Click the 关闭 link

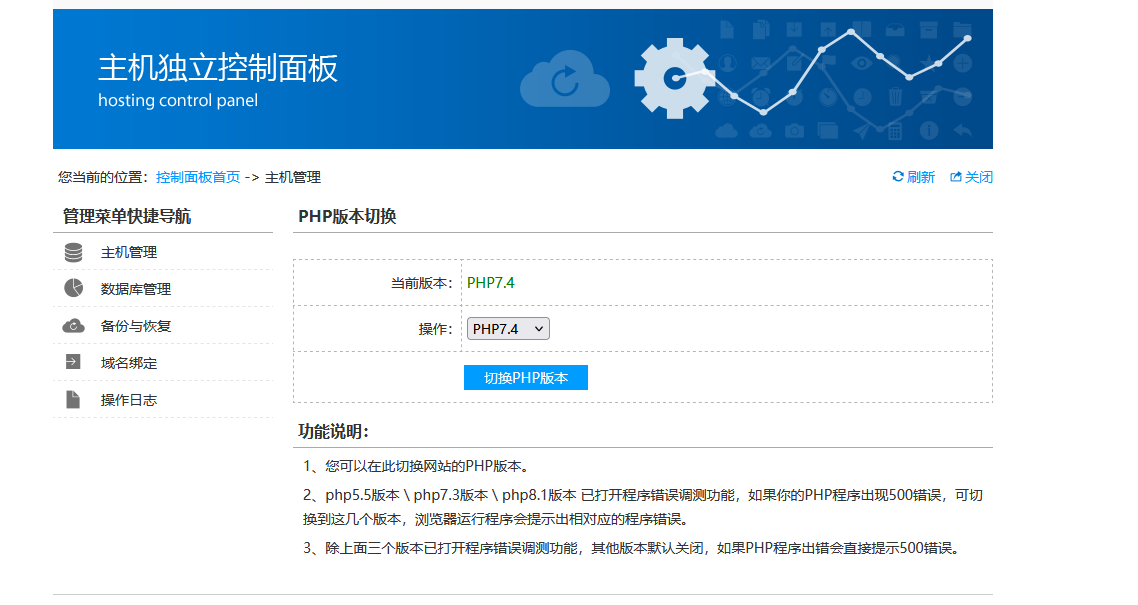click(x=978, y=177)
